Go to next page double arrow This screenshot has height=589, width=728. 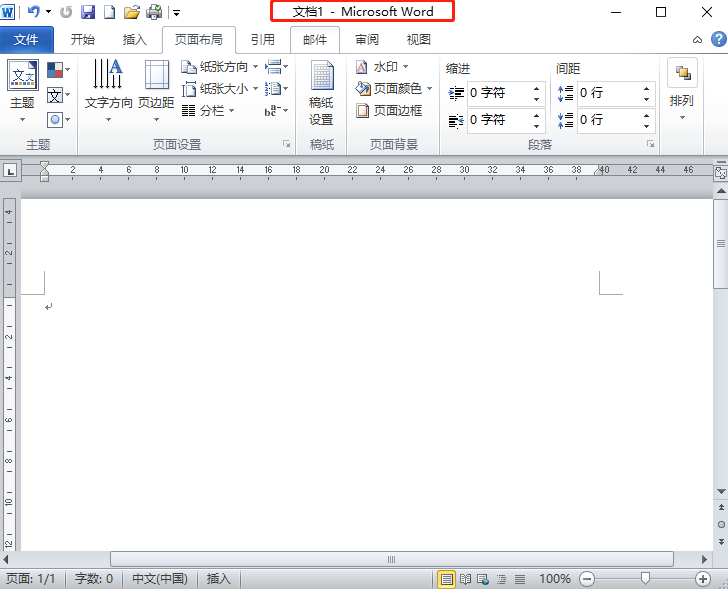721,542
